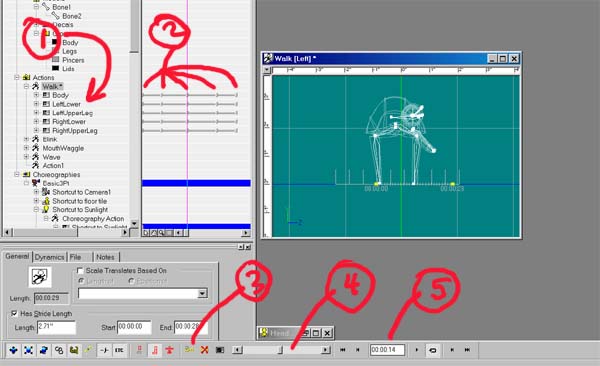Image resolution: width=600 pixels, height=366 pixels.
Task: Click the red X delete keyframe icon
Action: 204,350
